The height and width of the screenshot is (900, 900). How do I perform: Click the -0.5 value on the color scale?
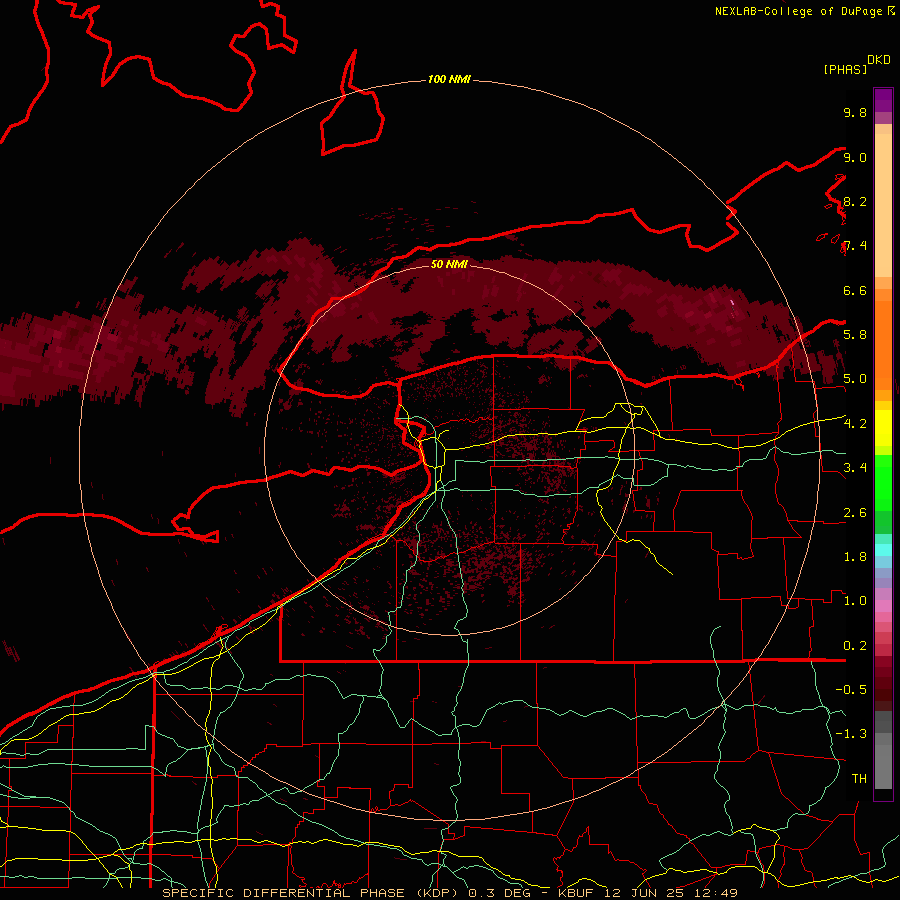point(851,690)
